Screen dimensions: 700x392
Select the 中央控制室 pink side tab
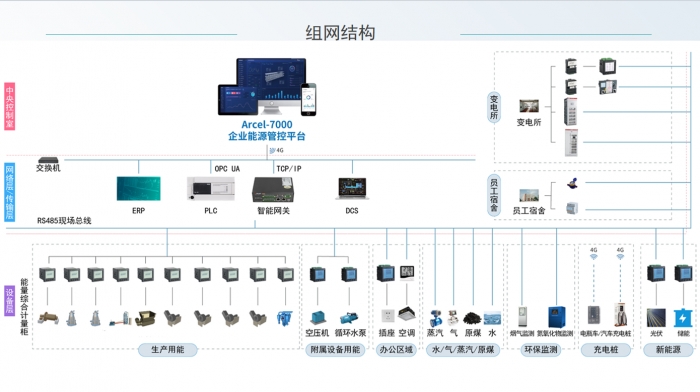pos(9,106)
